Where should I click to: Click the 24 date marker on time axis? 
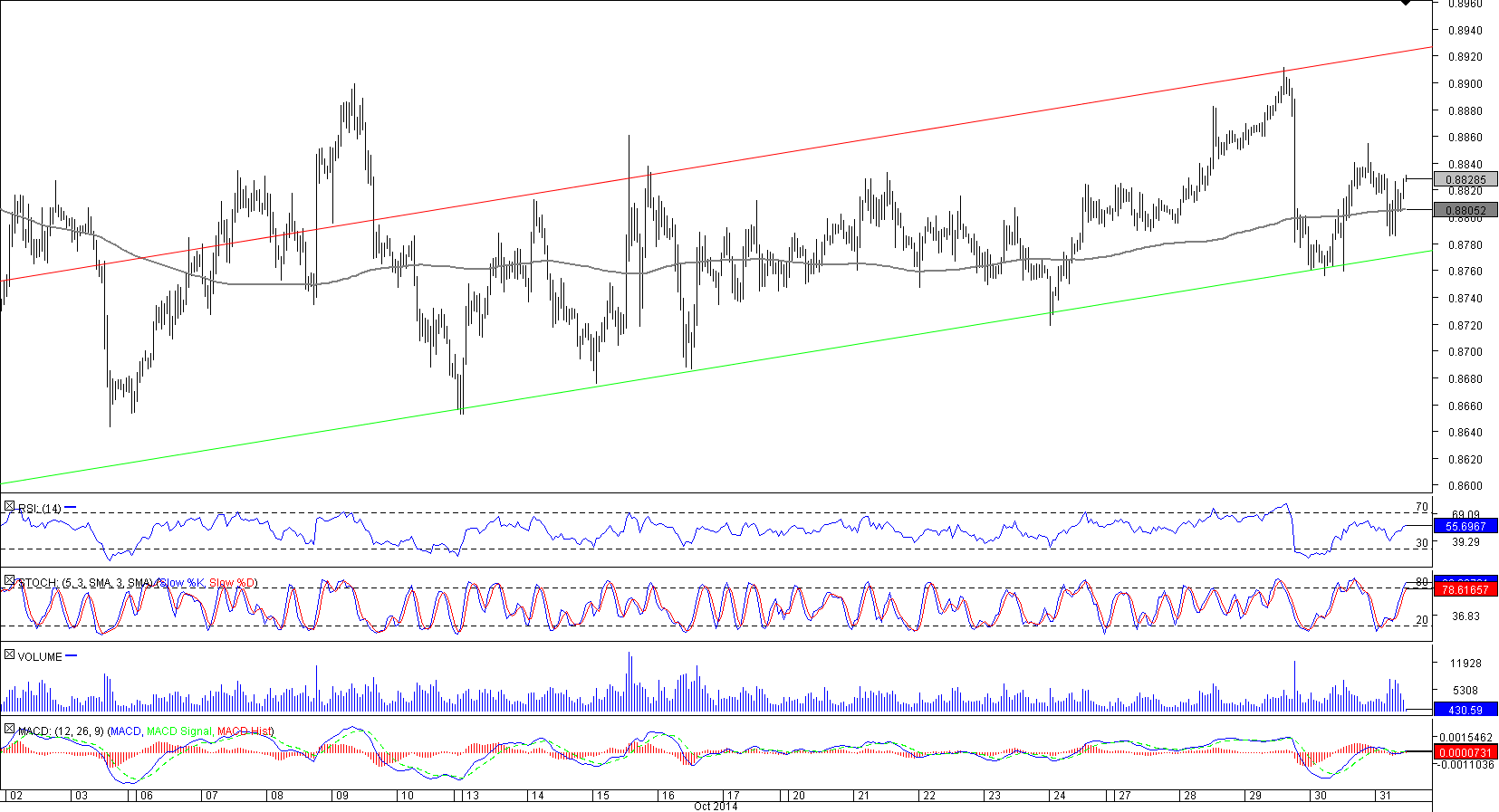coord(1059,797)
